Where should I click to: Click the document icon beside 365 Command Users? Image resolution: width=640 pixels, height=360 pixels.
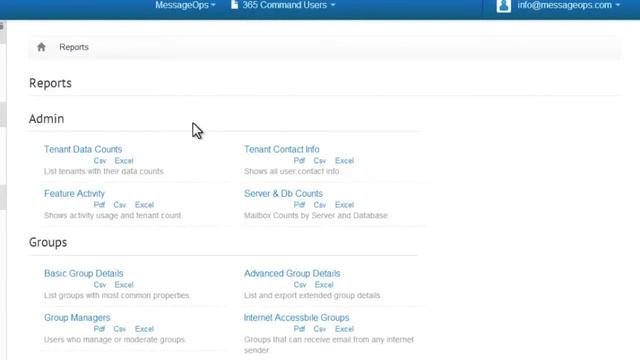coord(234,5)
